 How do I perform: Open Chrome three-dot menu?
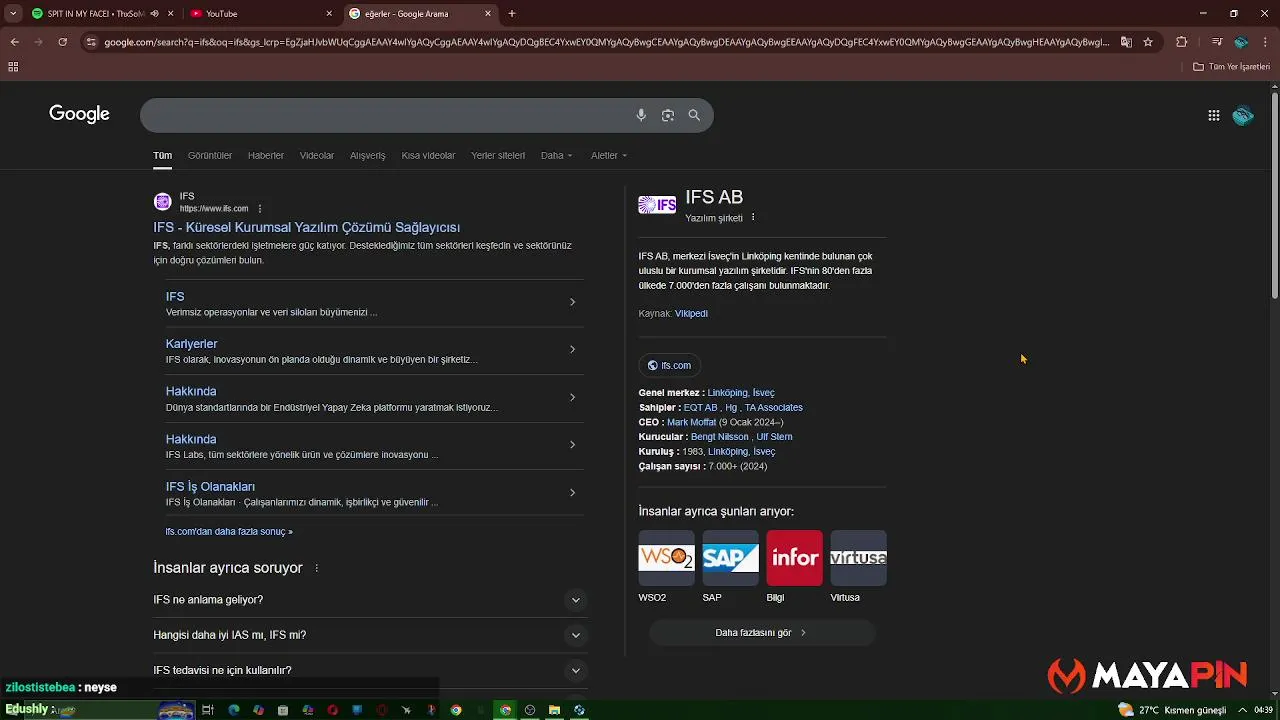pos(1265,42)
